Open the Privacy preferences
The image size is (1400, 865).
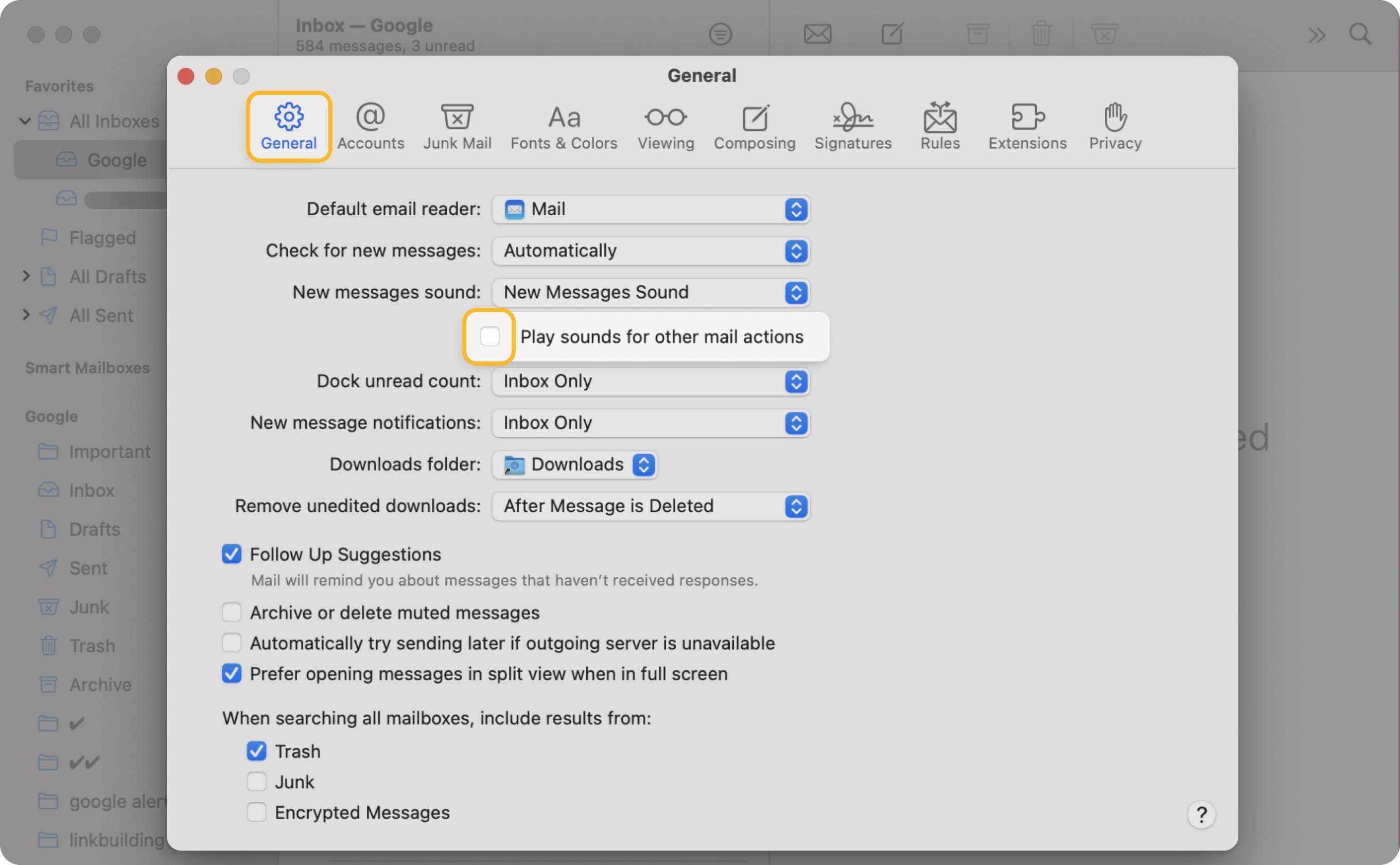coord(1114,126)
